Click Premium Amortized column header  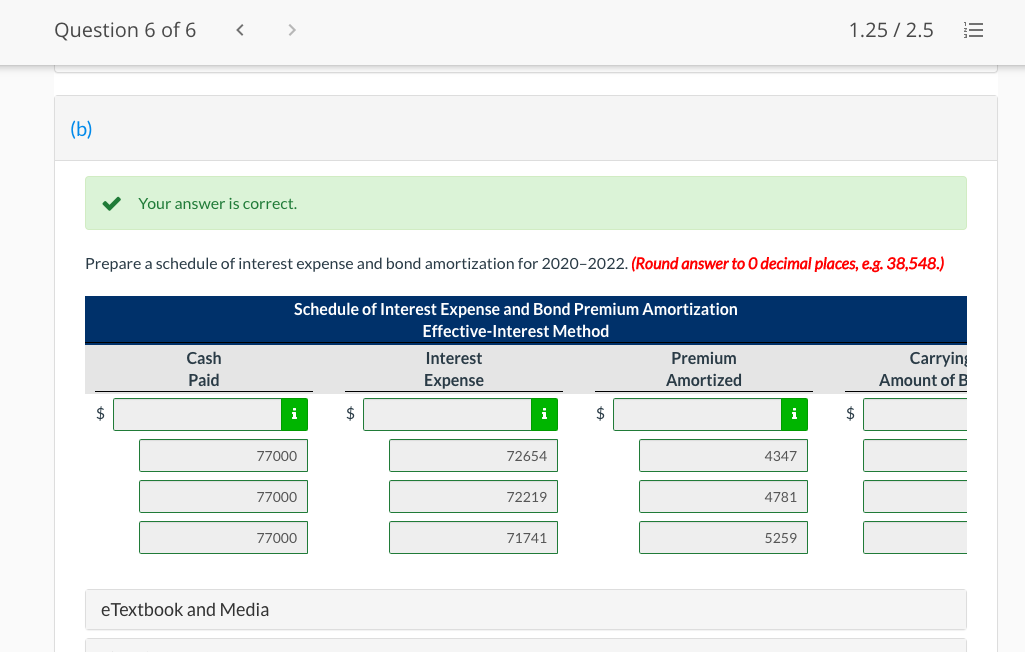click(x=704, y=369)
